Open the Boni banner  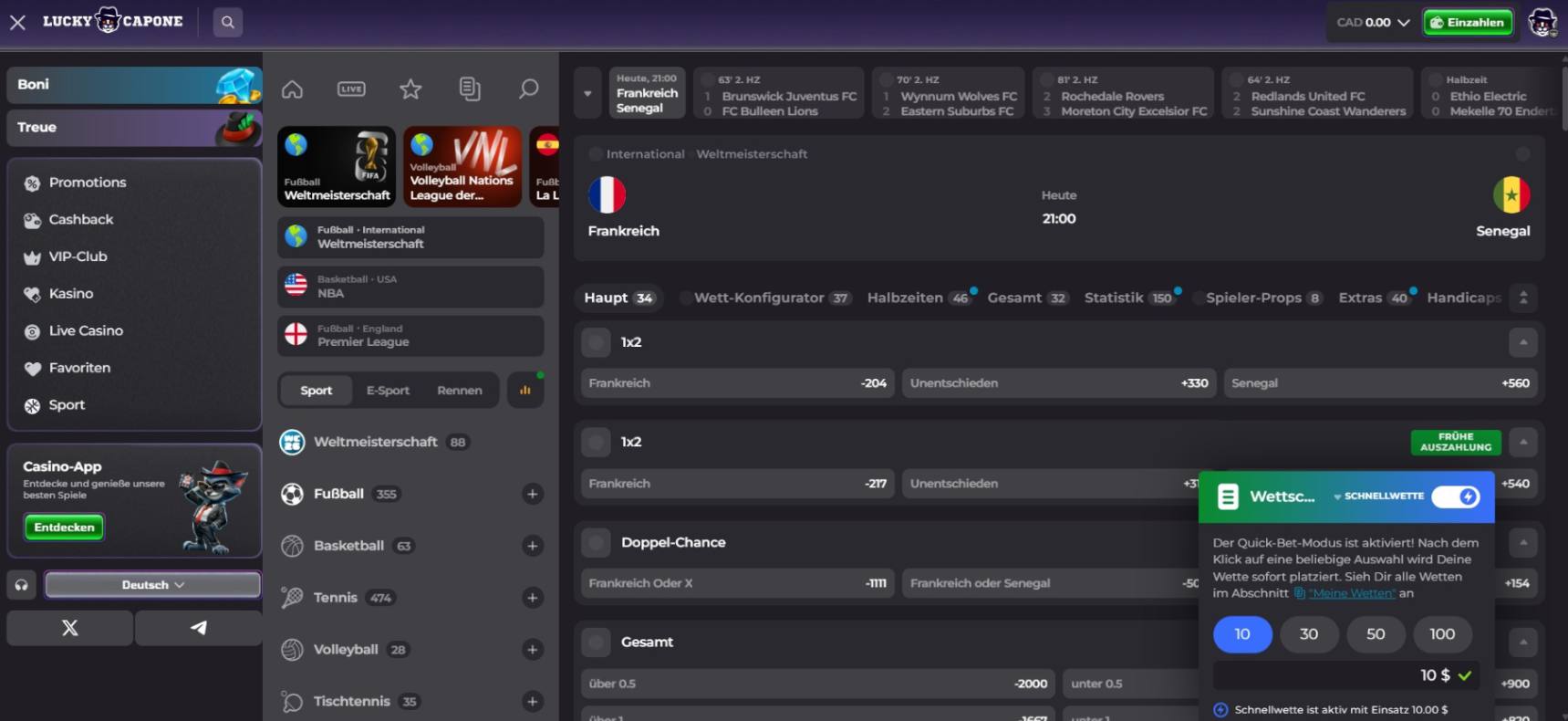tap(134, 85)
